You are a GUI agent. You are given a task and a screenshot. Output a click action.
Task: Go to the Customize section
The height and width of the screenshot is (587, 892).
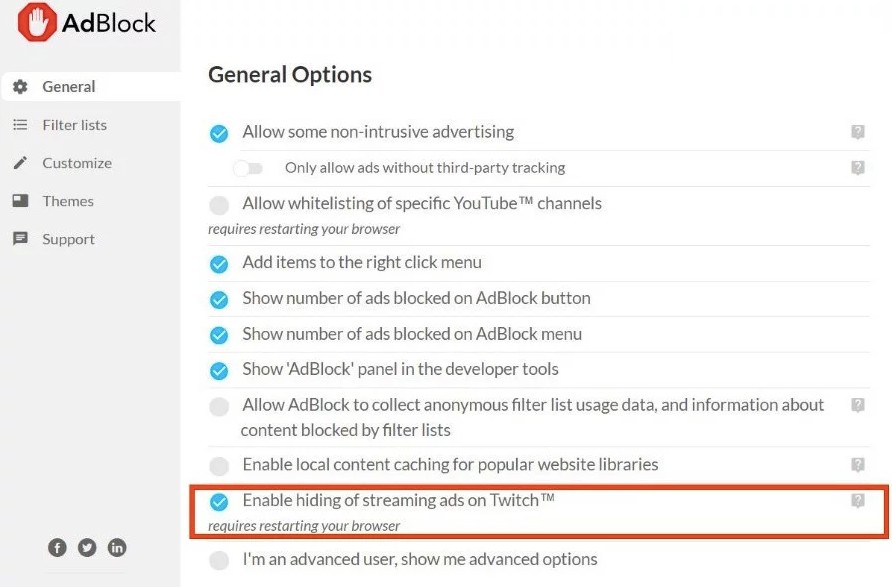[x=76, y=163]
